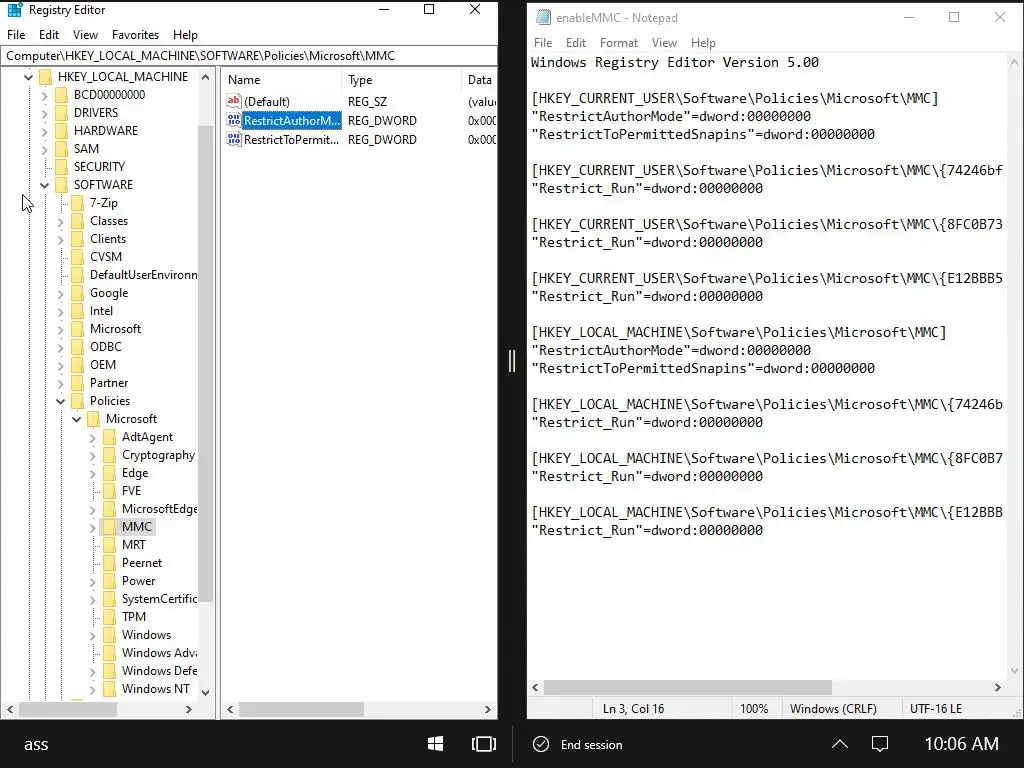Open Registry Editor File menu
Image resolution: width=1024 pixels, height=768 pixels.
(x=16, y=35)
